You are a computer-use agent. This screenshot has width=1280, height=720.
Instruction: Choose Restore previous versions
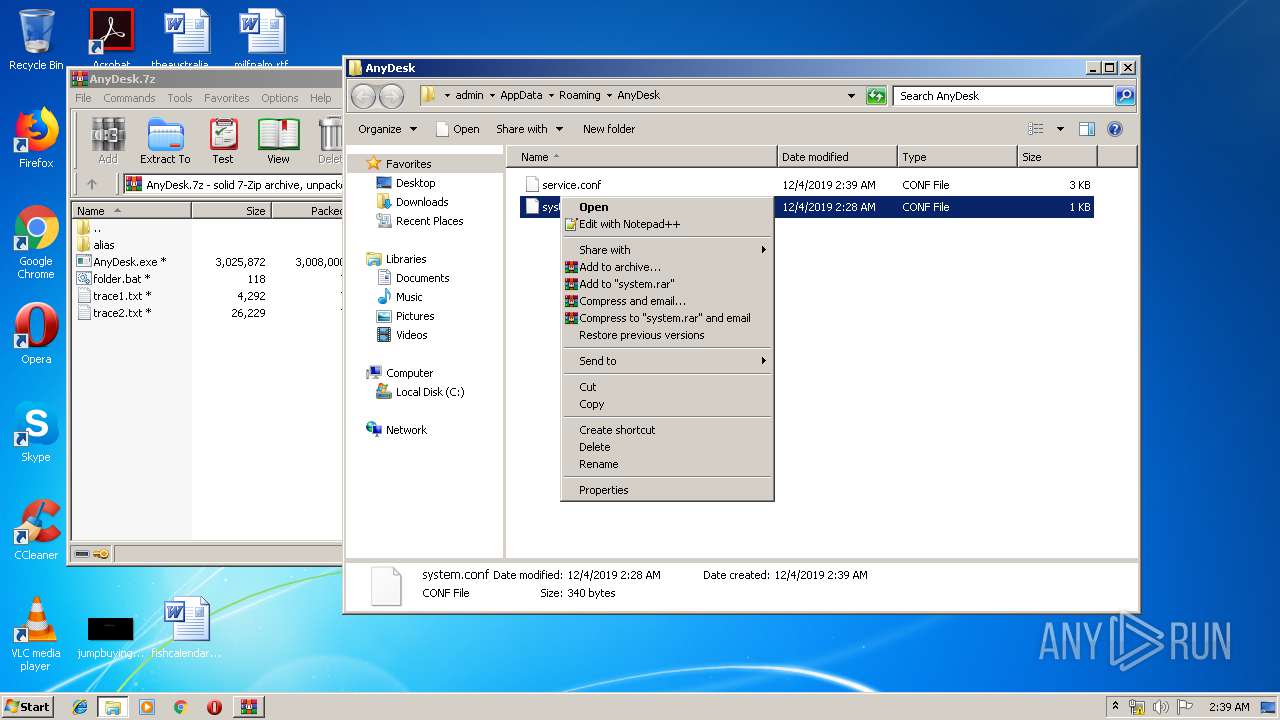tap(667, 335)
